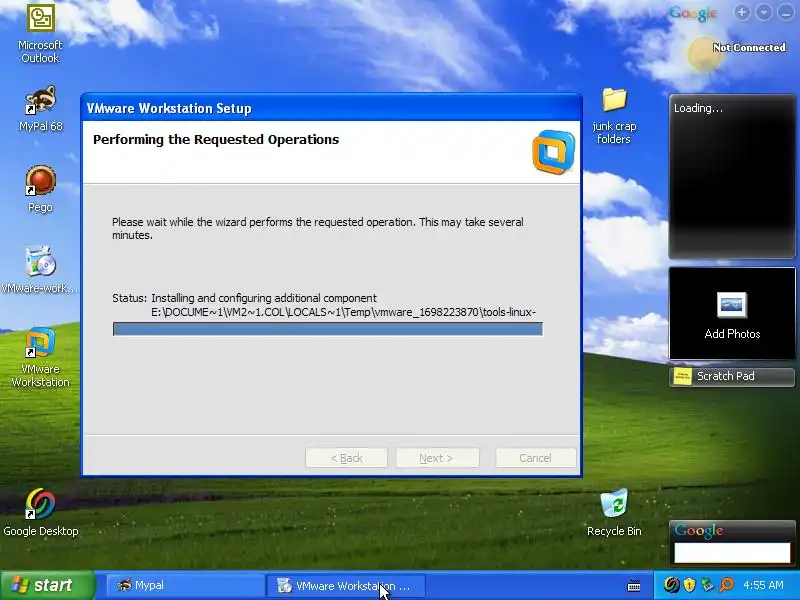Click the installation progress bar
This screenshot has height=600, width=800.
pyautogui.click(x=328, y=329)
